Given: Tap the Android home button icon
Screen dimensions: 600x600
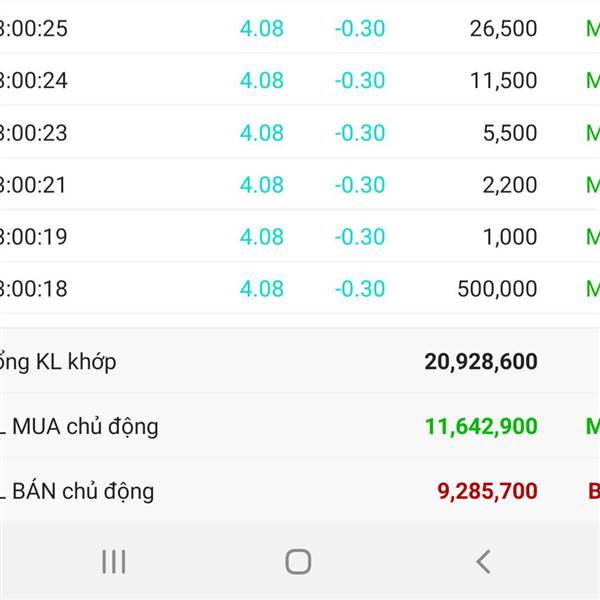Looking at the screenshot, I should (x=298, y=561).
